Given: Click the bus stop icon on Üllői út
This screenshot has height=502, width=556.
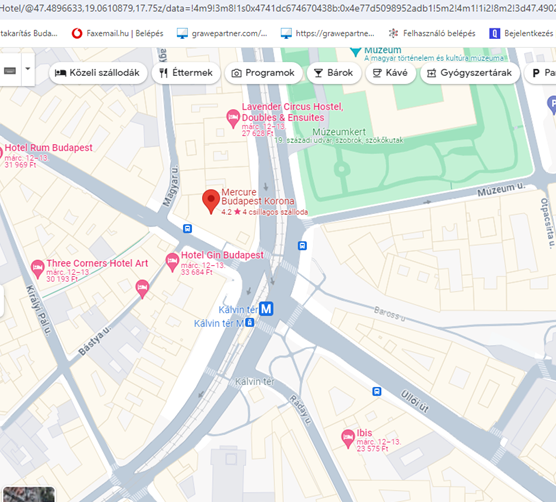Looking at the screenshot, I should (377, 391).
